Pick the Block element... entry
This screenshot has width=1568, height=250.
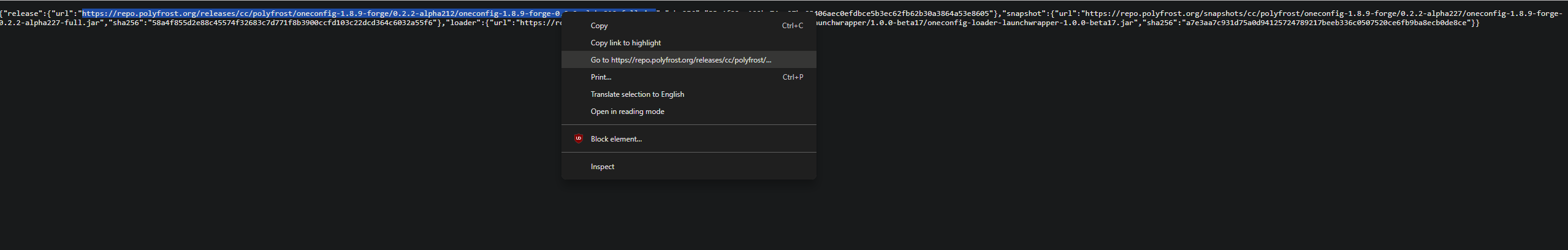(x=616, y=139)
